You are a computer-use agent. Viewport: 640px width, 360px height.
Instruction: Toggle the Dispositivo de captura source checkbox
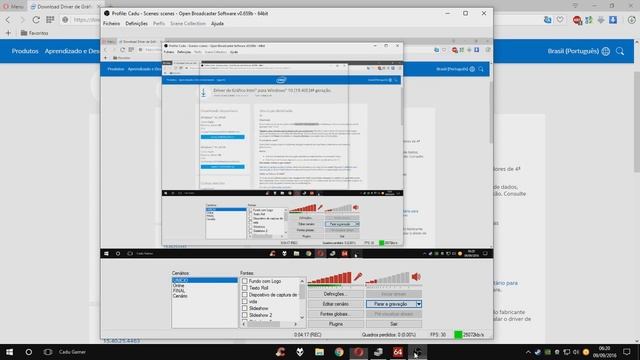pos(245,295)
